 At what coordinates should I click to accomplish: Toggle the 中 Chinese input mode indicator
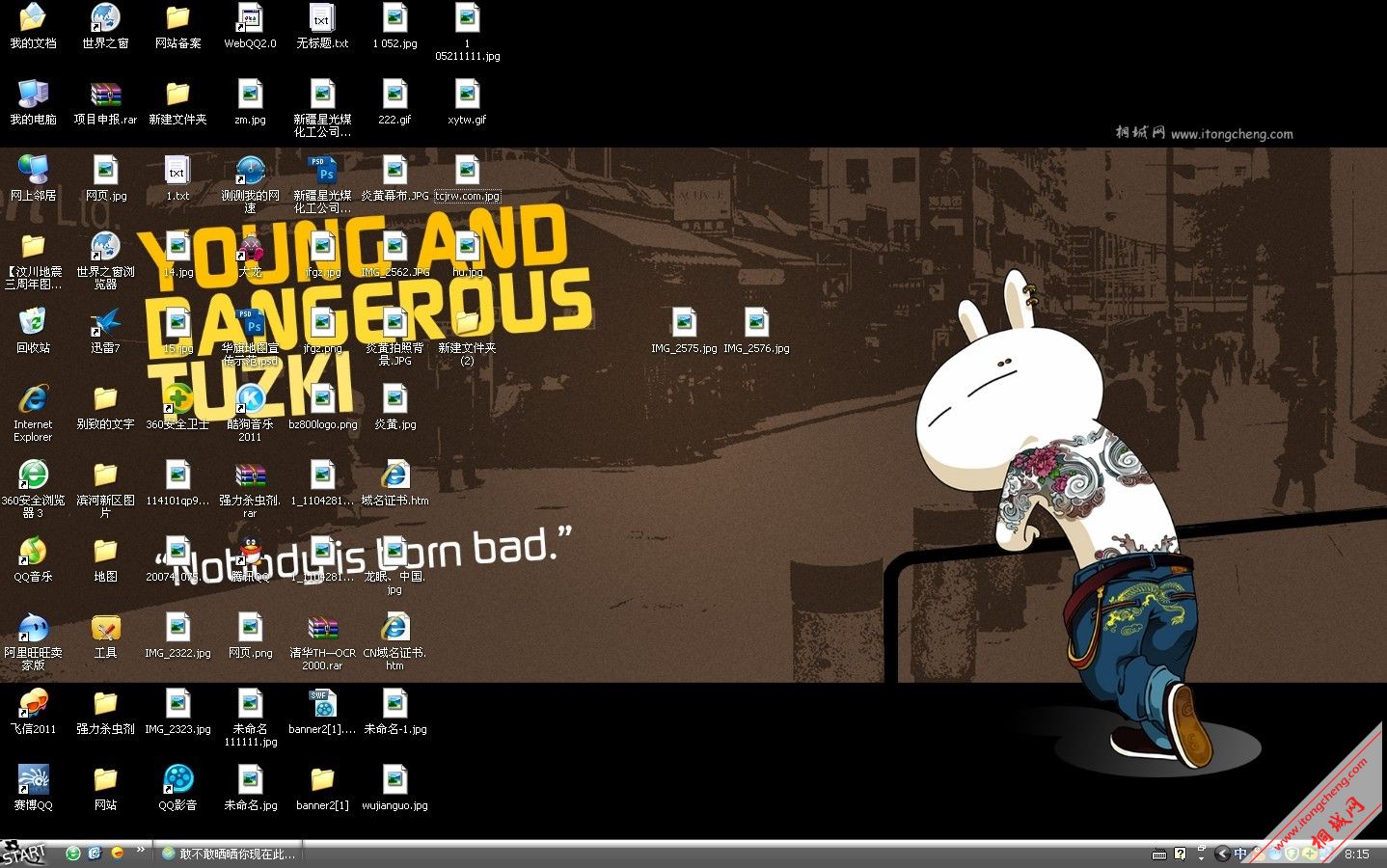click(1240, 854)
